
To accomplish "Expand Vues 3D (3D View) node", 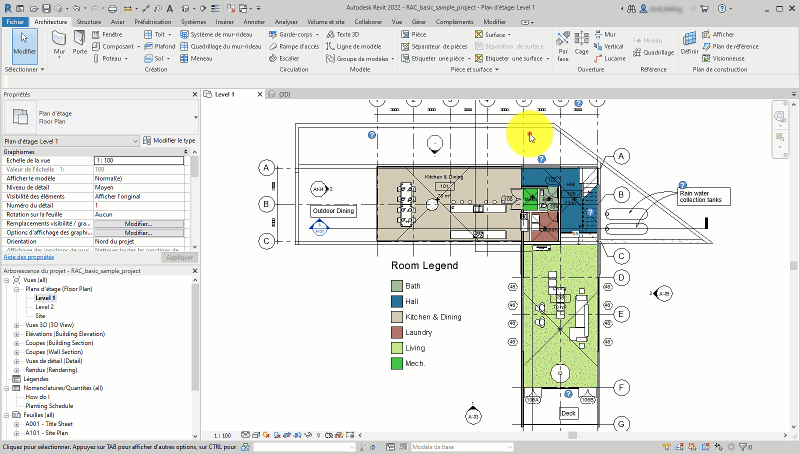I will pyautogui.click(x=16, y=325).
